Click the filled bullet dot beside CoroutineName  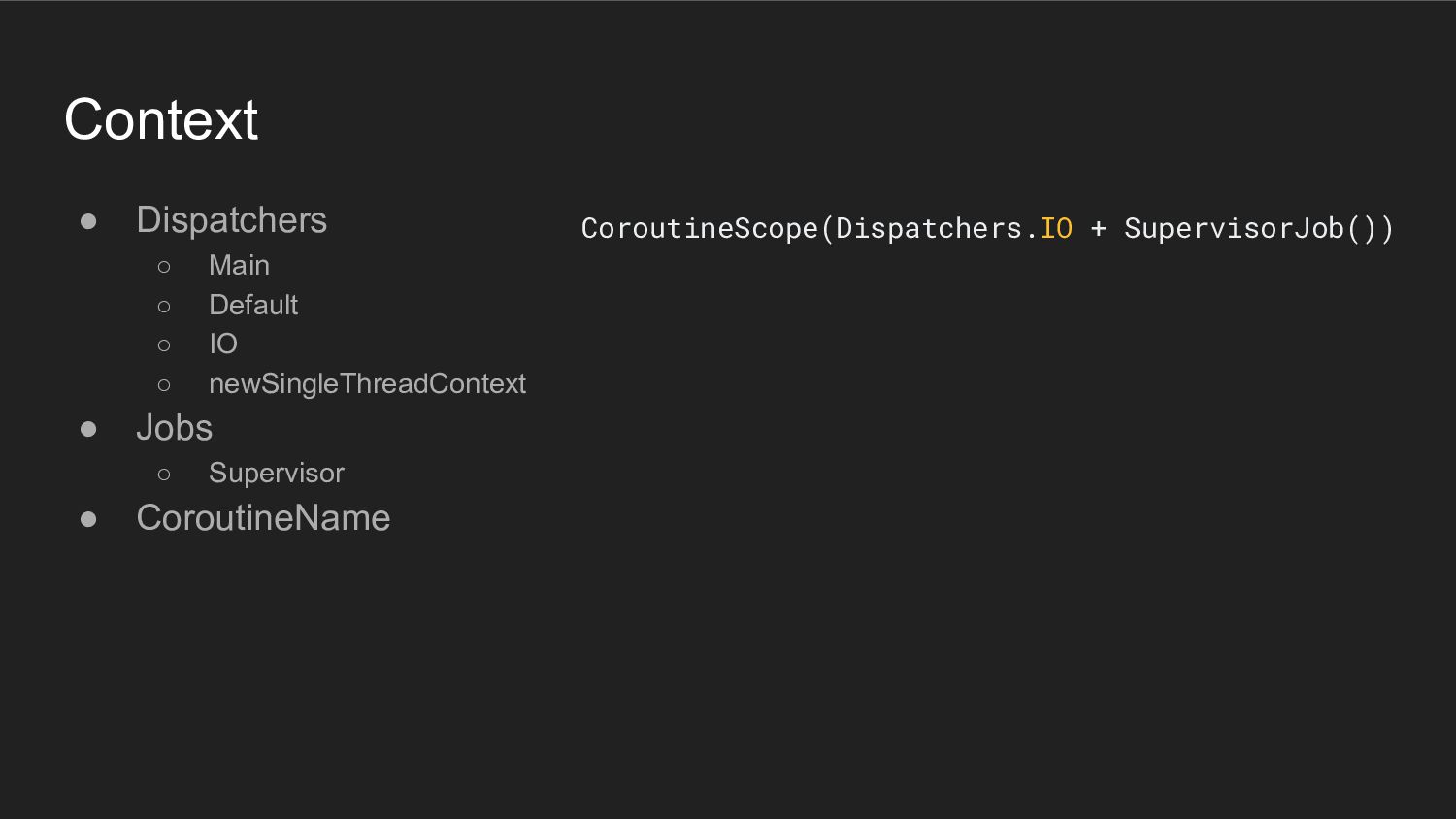point(88,520)
